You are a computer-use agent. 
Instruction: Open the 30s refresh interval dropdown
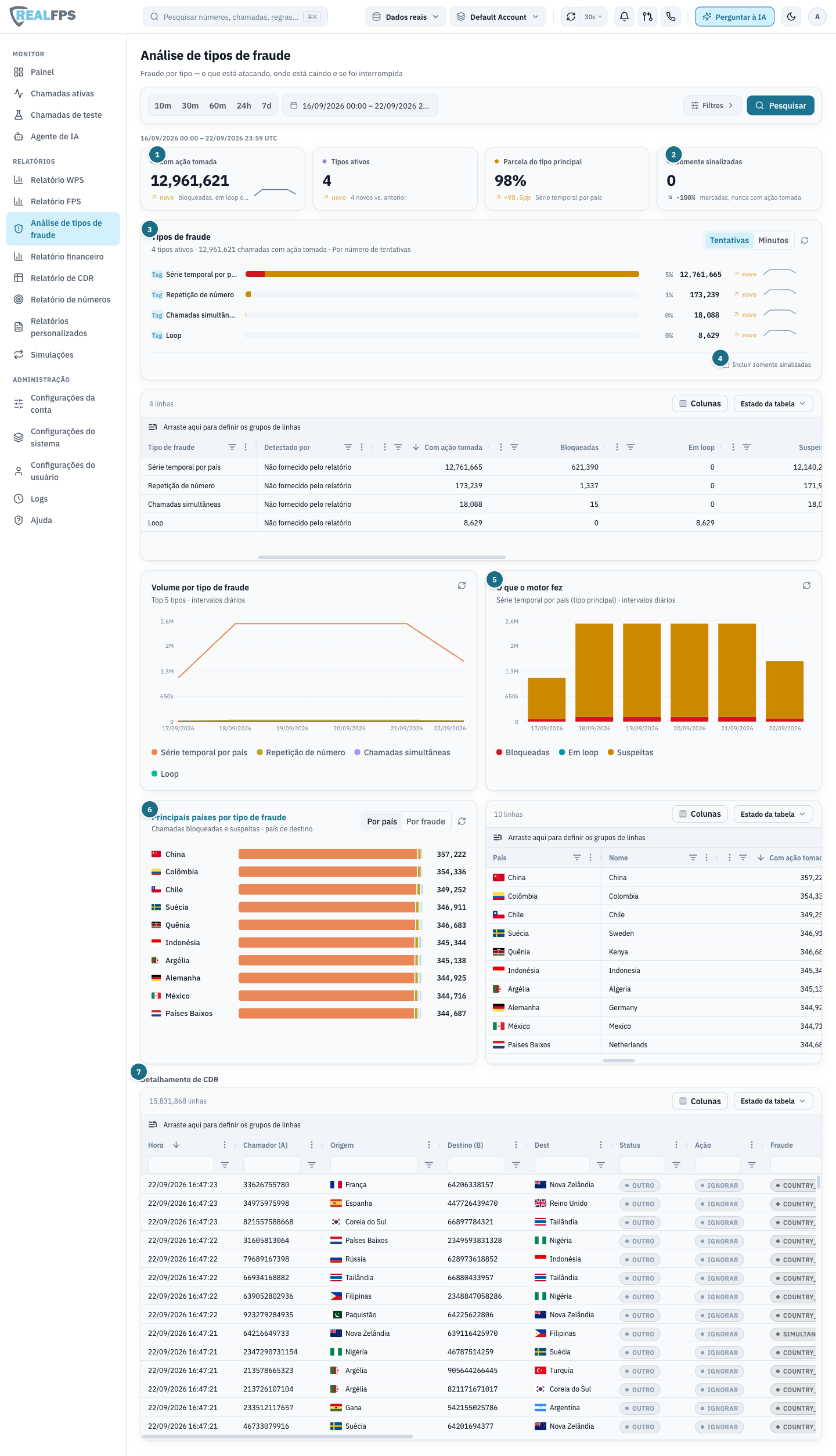pyautogui.click(x=593, y=17)
